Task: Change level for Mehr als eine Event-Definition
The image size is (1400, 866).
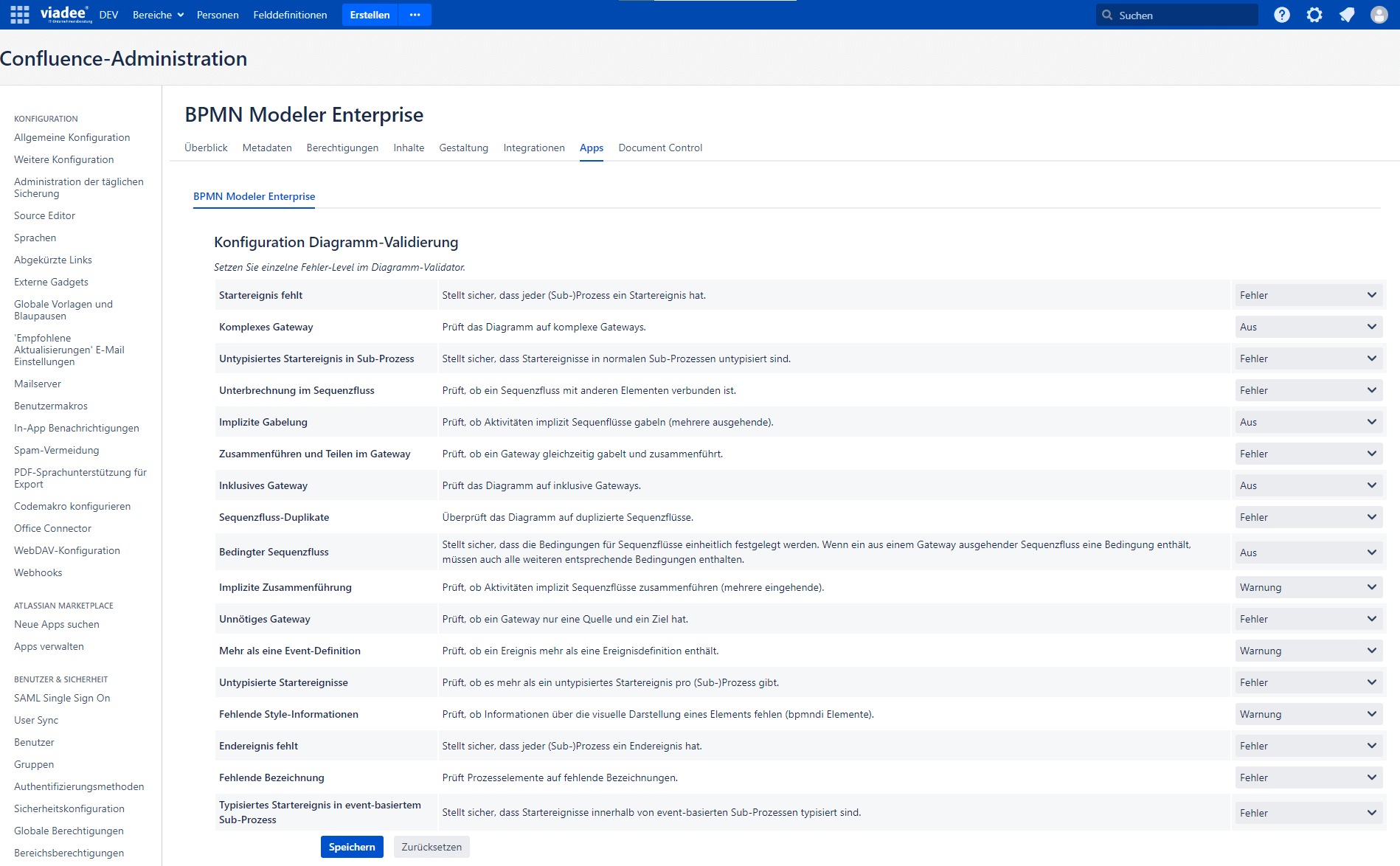Action: [1309, 651]
